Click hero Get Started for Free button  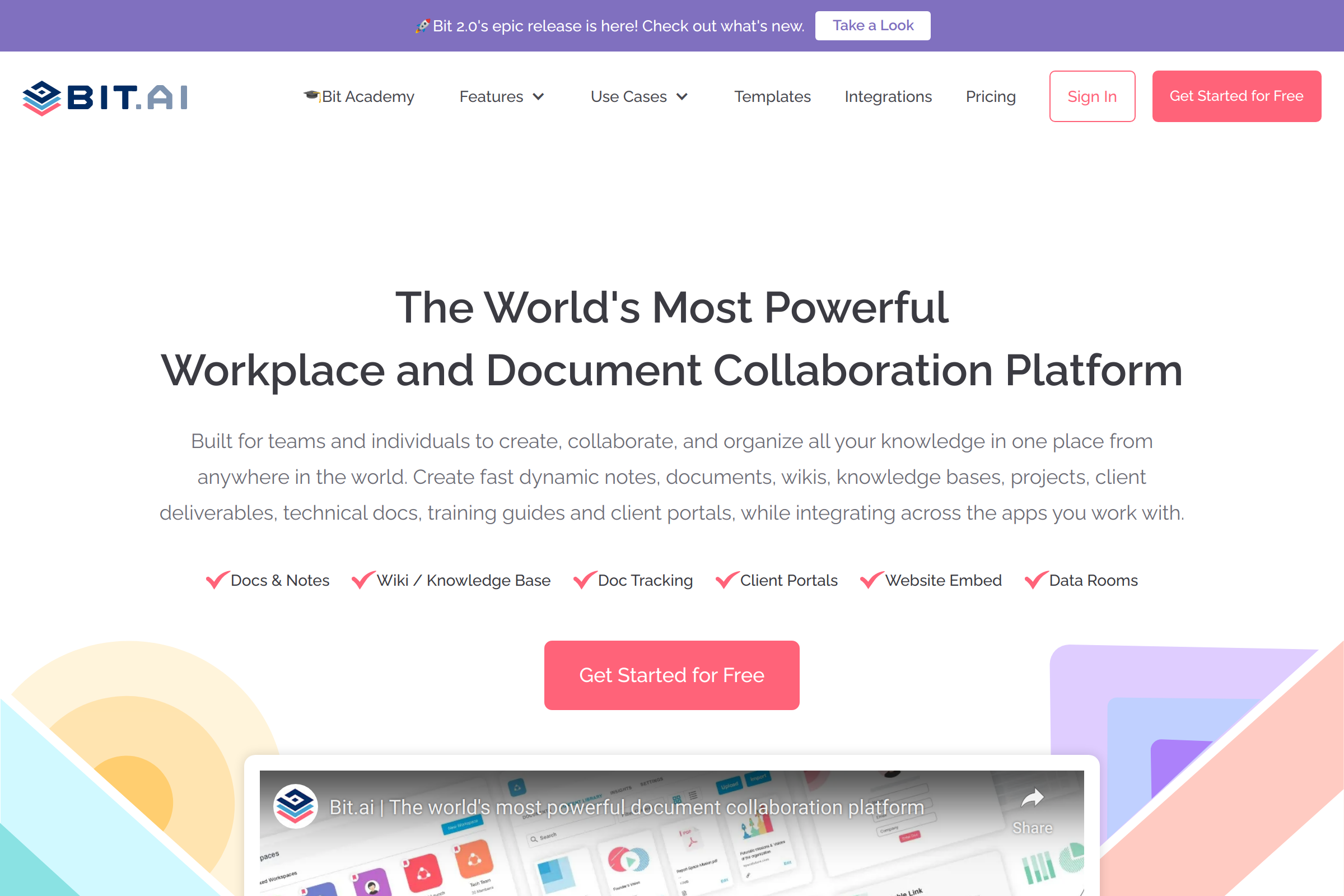[671, 675]
